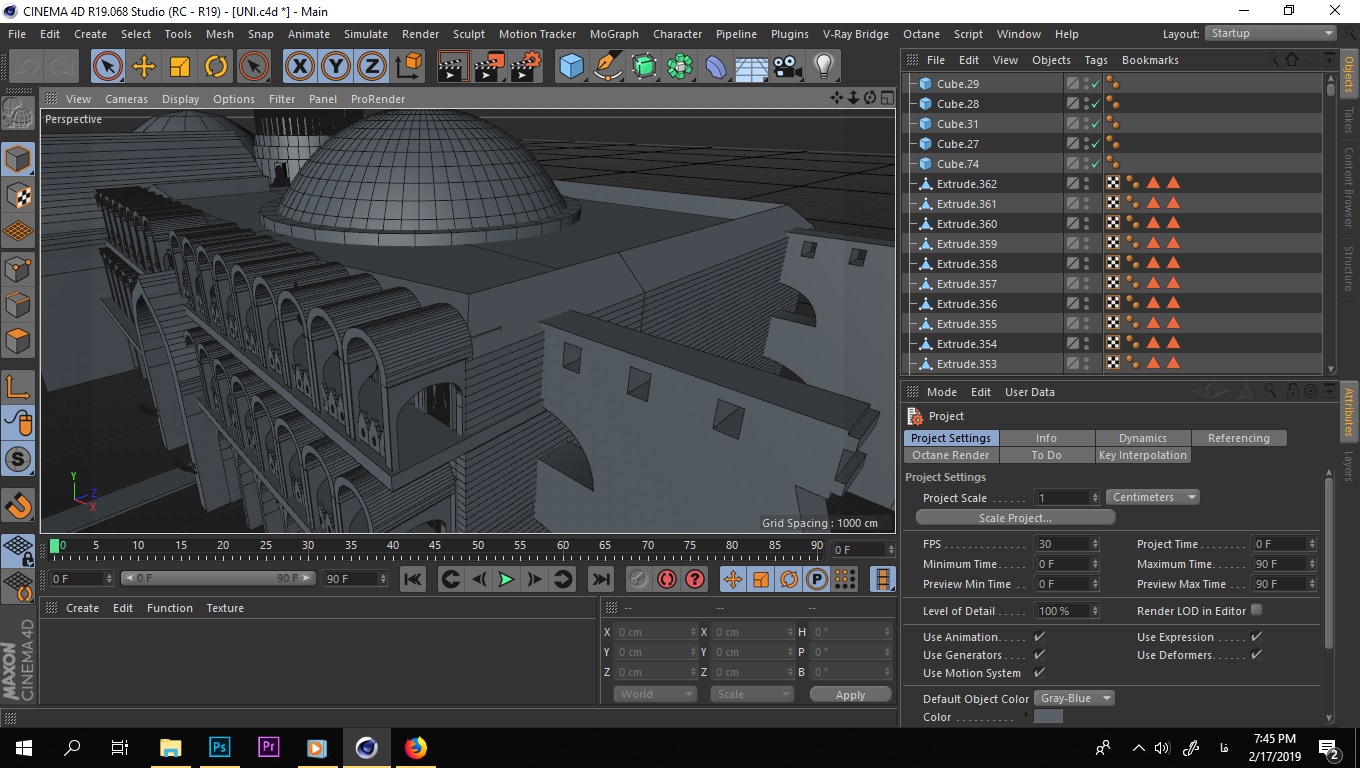Go to start of animation
The width and height of the screenshot is (1360, 768).
[413, 579]
